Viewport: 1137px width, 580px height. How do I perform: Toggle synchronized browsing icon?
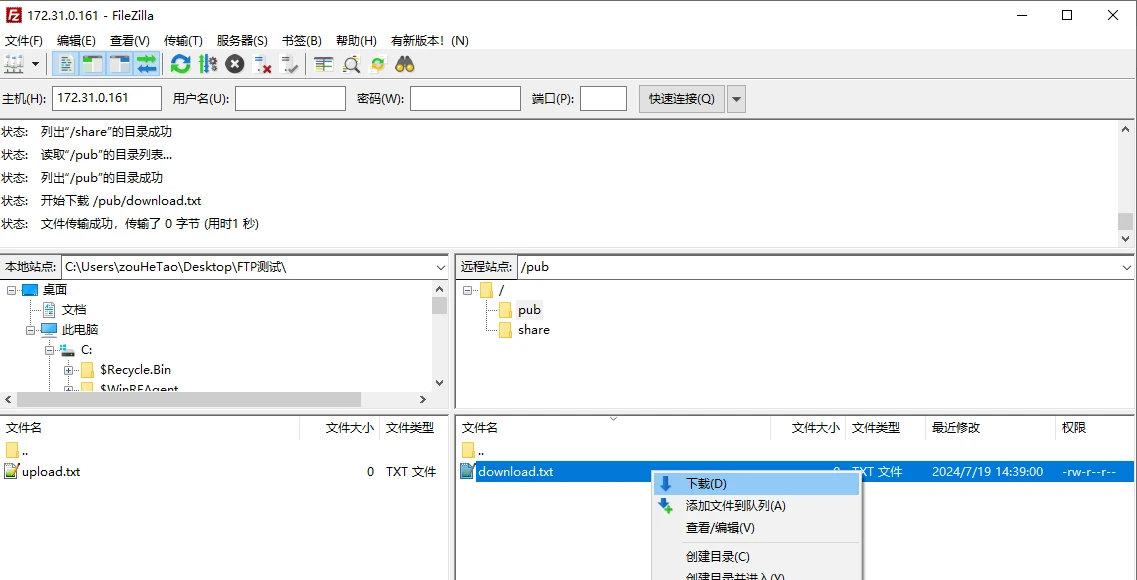coord(378,65)
